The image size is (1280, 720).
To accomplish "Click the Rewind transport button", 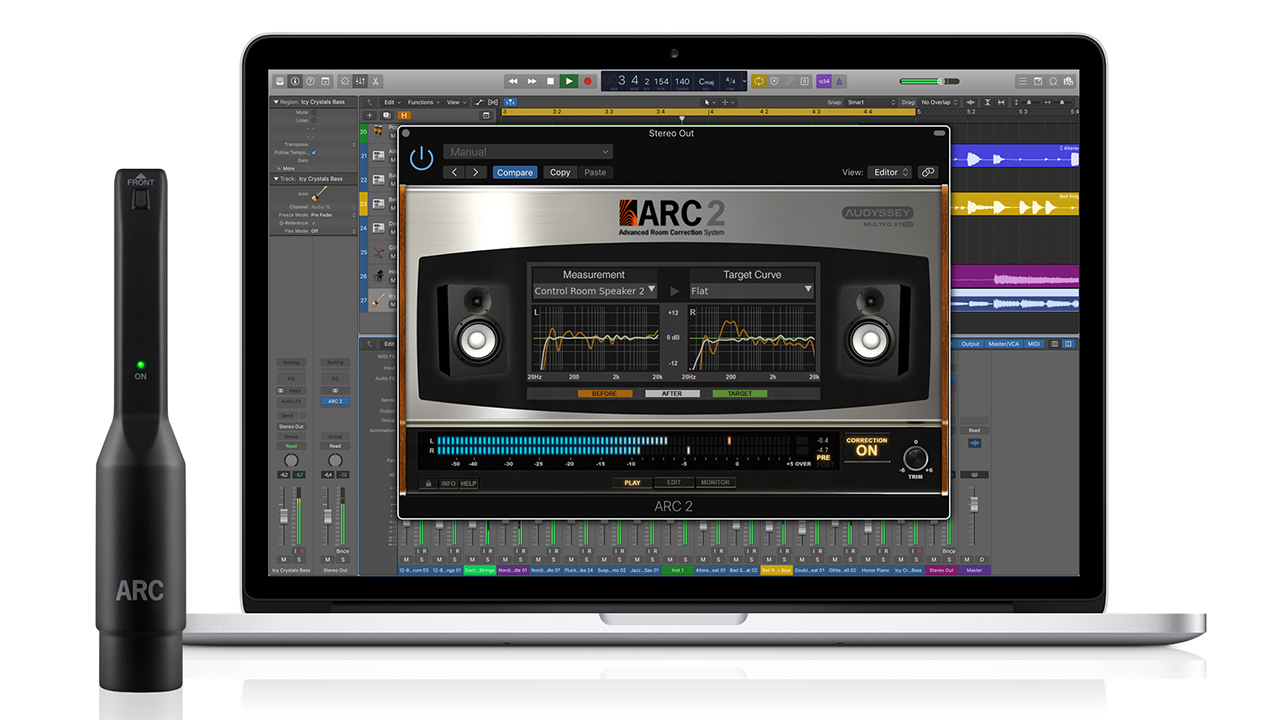I will click(x=513, y=81).
